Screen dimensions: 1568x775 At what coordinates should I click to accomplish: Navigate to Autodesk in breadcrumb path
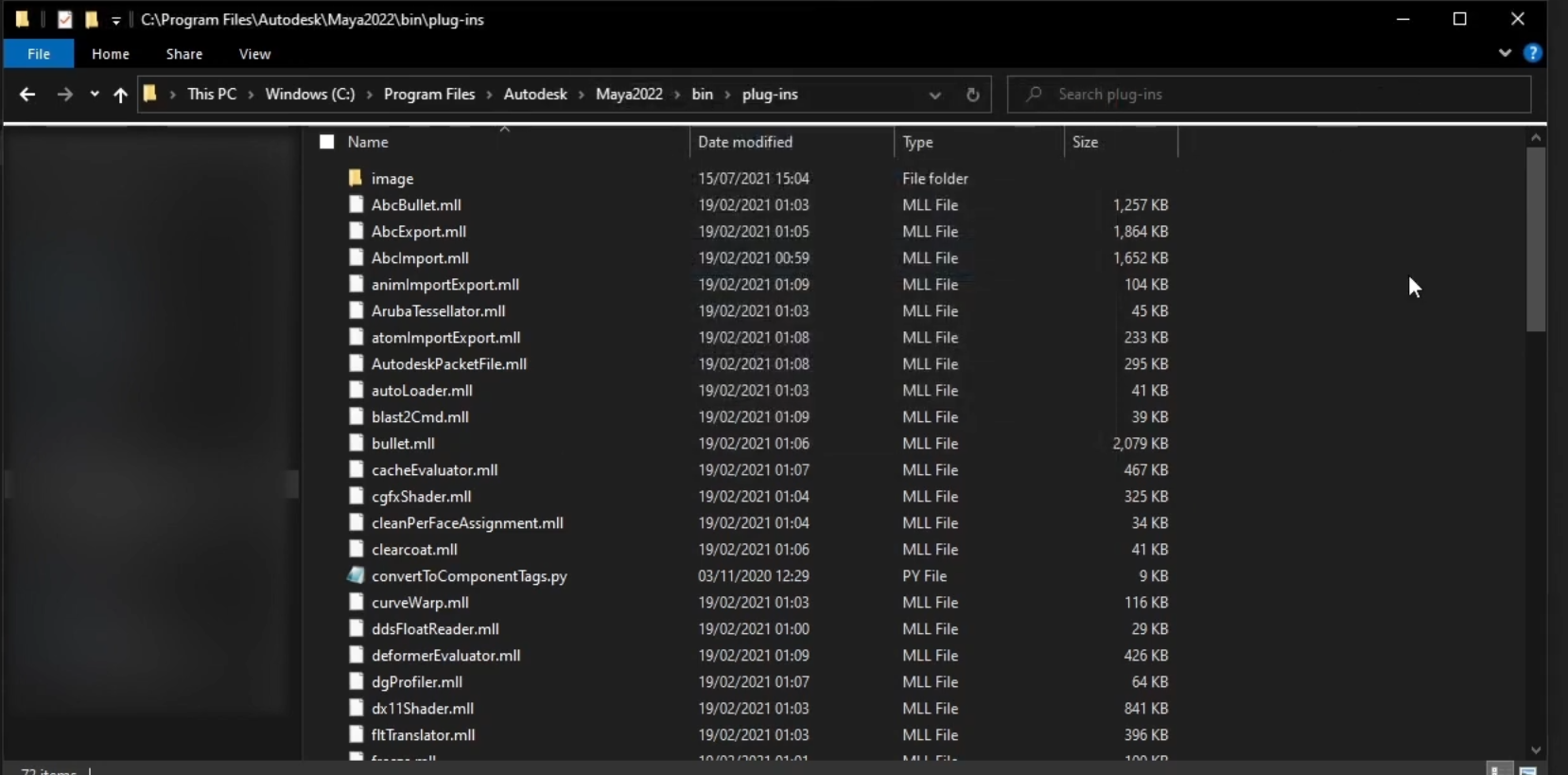tap(535, 95)
